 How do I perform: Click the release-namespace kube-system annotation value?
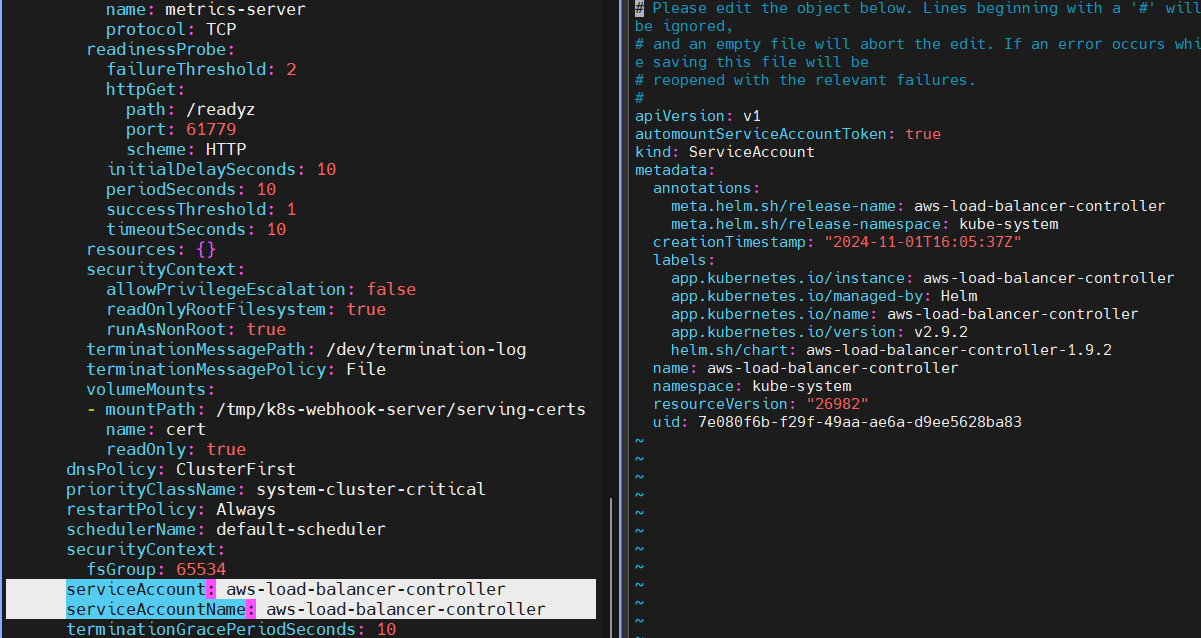1008,224
